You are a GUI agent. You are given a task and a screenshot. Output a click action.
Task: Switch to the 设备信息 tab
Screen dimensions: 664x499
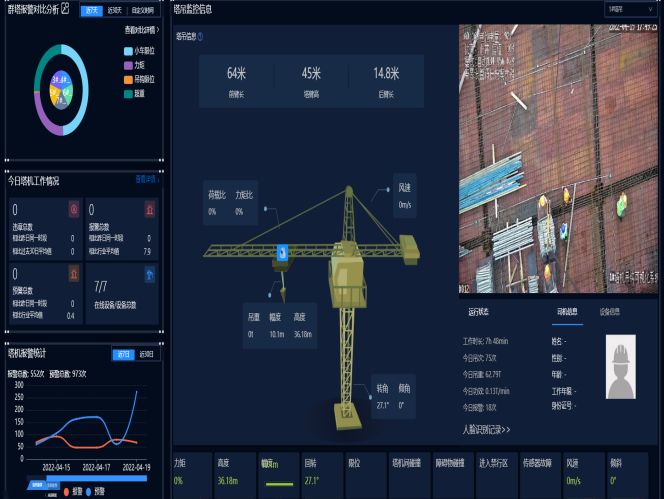[x=609, y=312]
